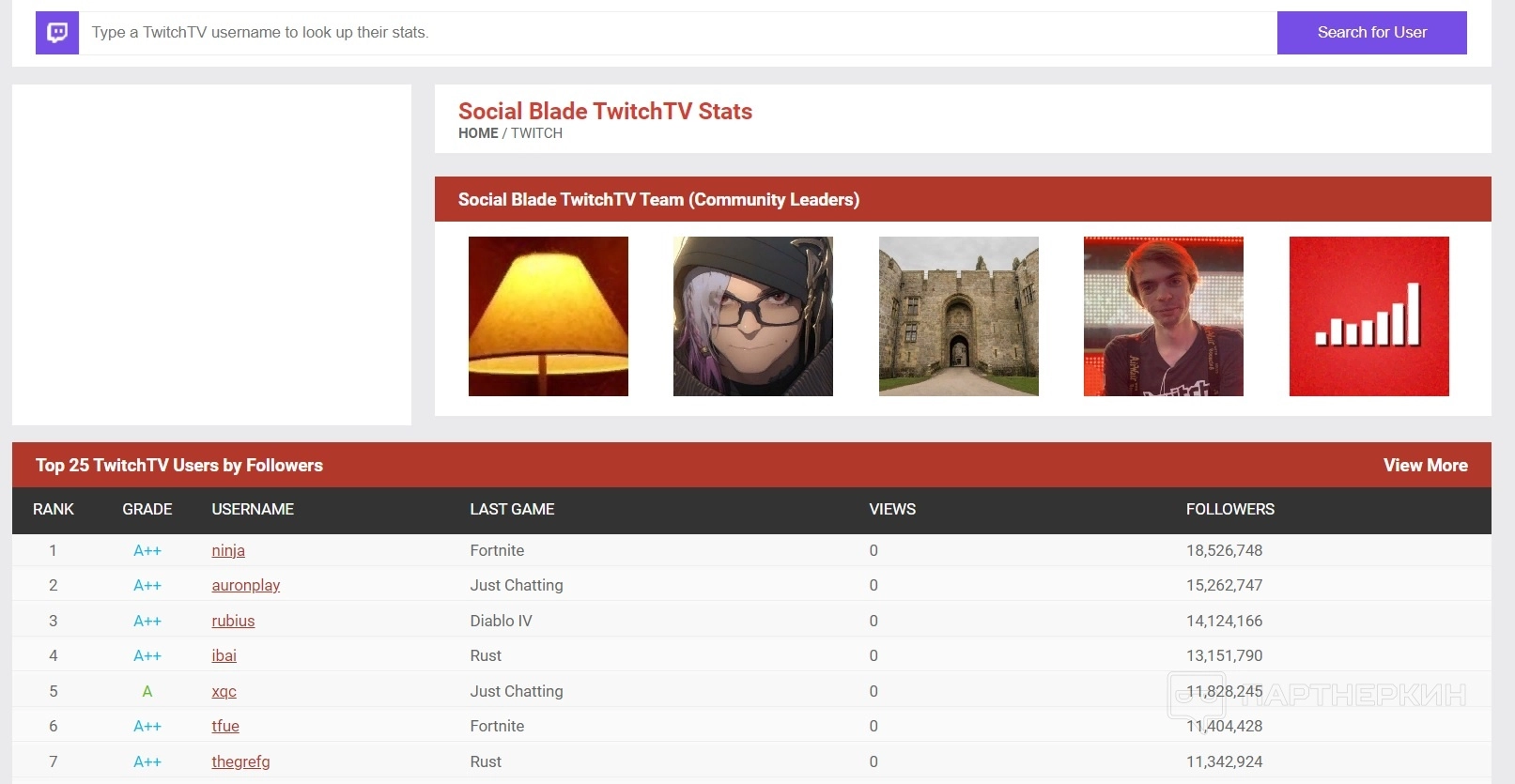Click the VIEWS column header
The image size is (1515, 784).
point(892,509)
